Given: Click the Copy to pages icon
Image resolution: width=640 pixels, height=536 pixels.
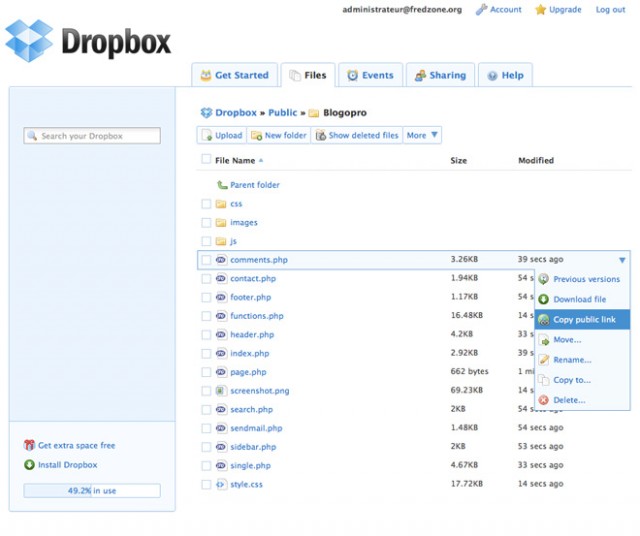Looking at the screenshot, I should 544,380.
